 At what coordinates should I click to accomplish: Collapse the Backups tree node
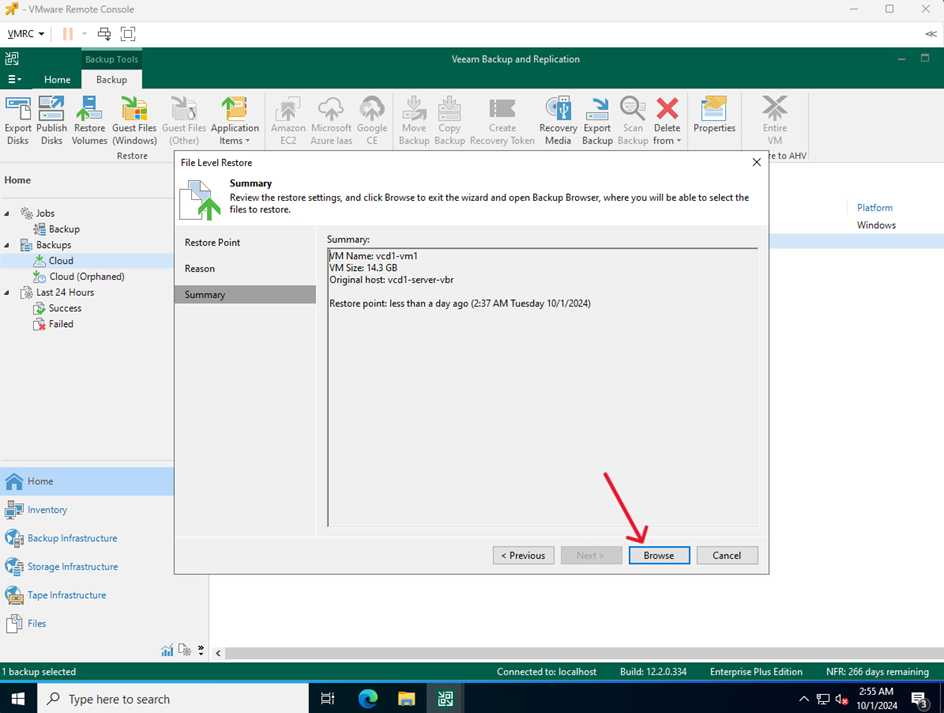click(x=9, y=245)
